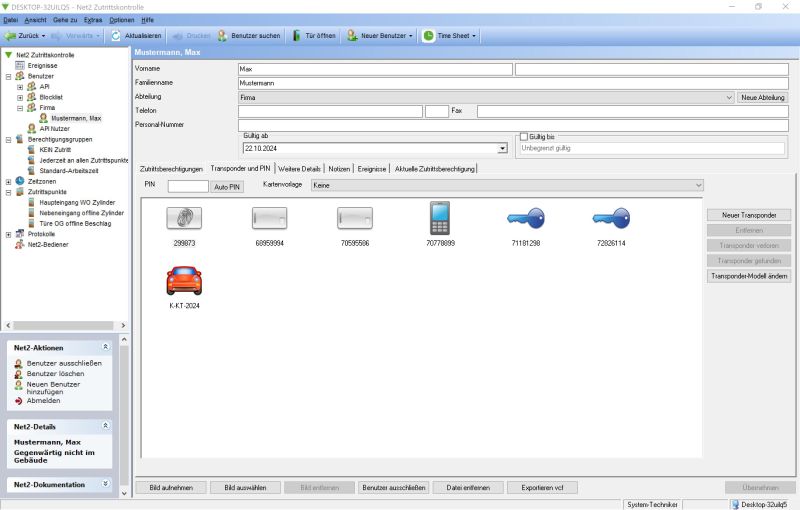800x510 pixels.
Task: Open the Abteilung dropdown
Action: (729, 98)
